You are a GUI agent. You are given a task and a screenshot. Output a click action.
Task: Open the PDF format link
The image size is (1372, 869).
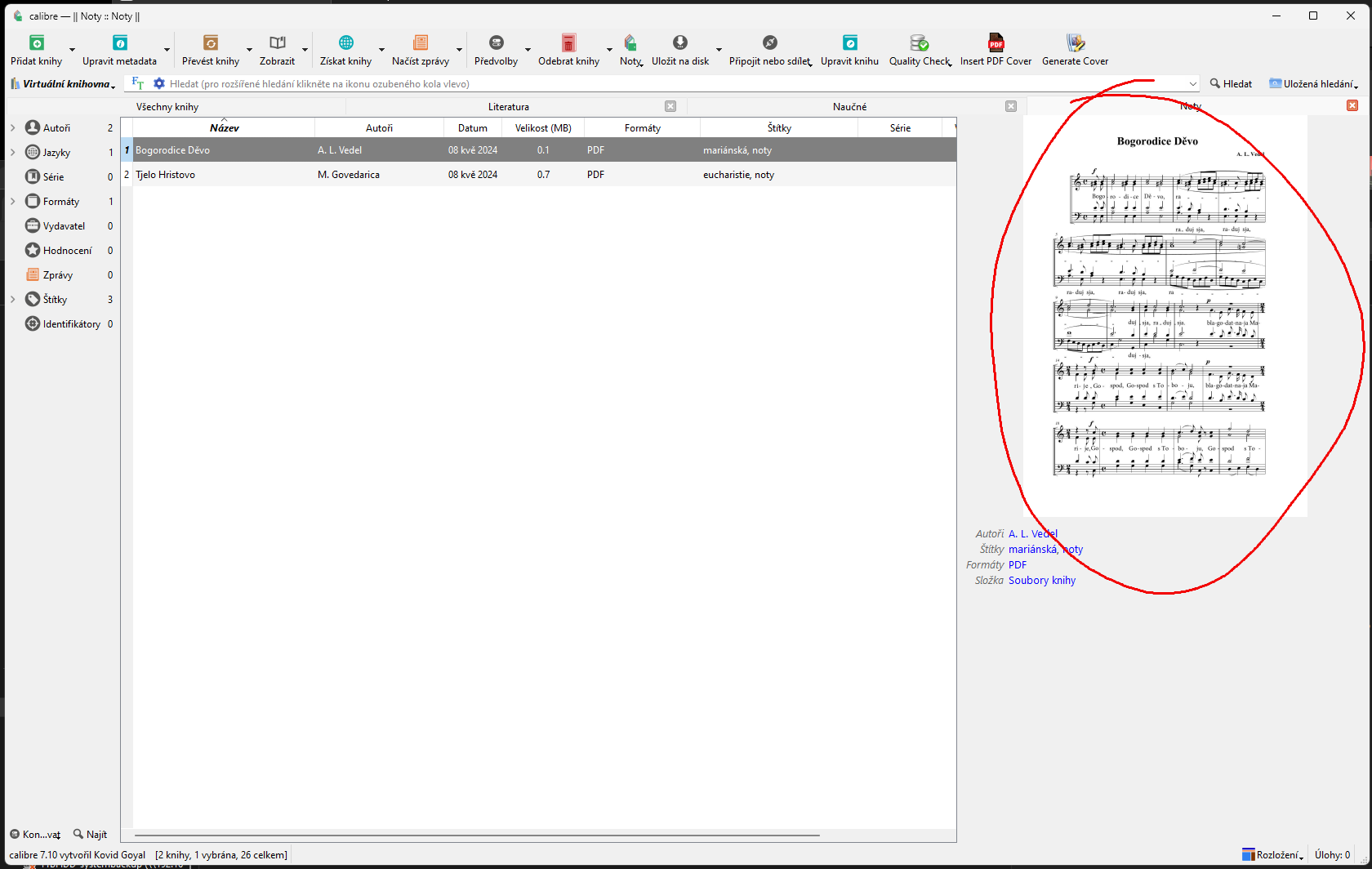1018,564
